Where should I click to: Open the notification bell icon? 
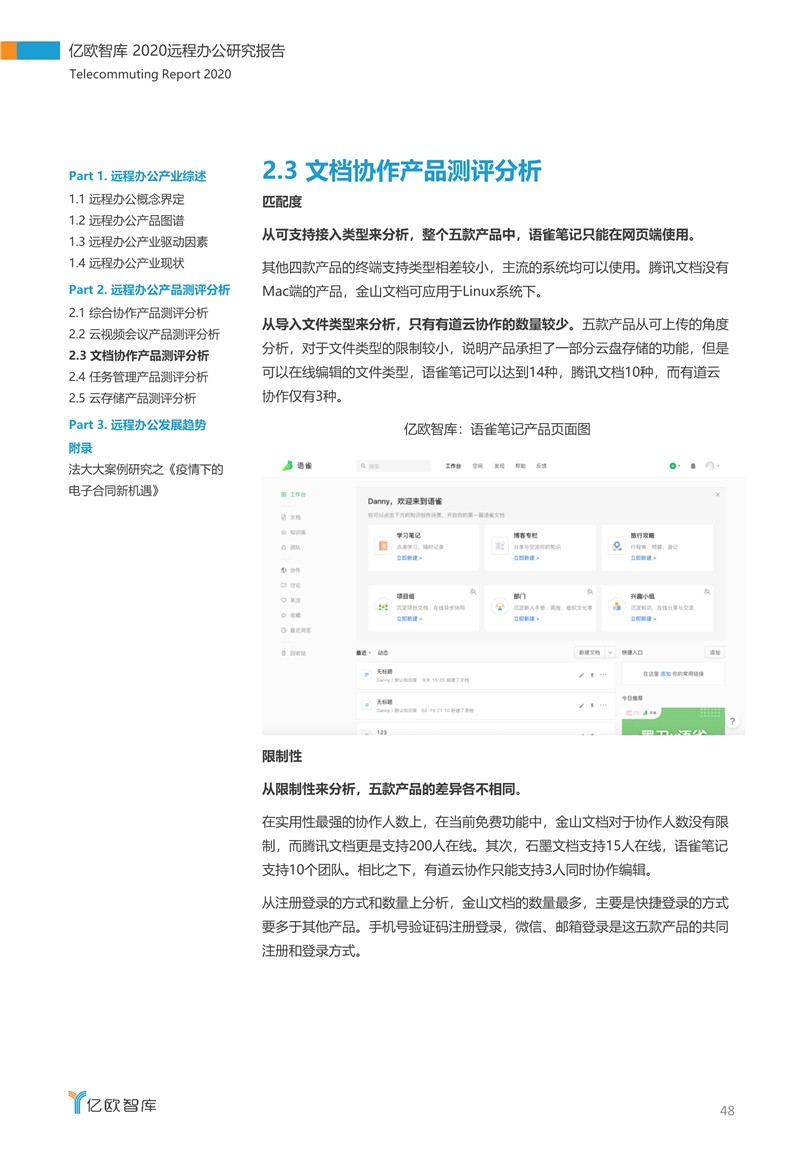coord(692,466)
